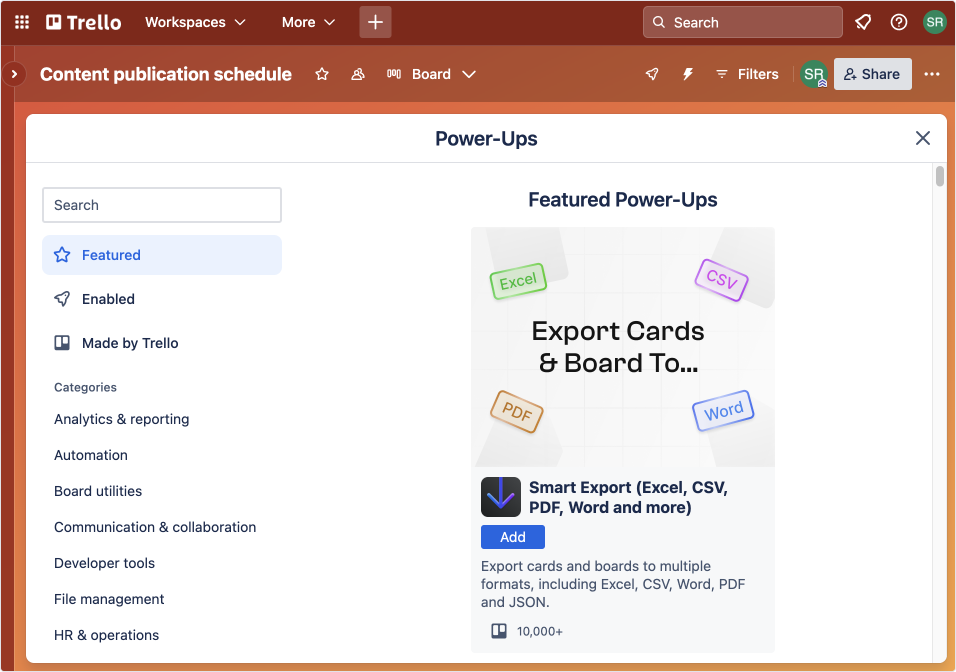Switch to the Made by Trello section
956x672 pixels.
tap(130, 343)
